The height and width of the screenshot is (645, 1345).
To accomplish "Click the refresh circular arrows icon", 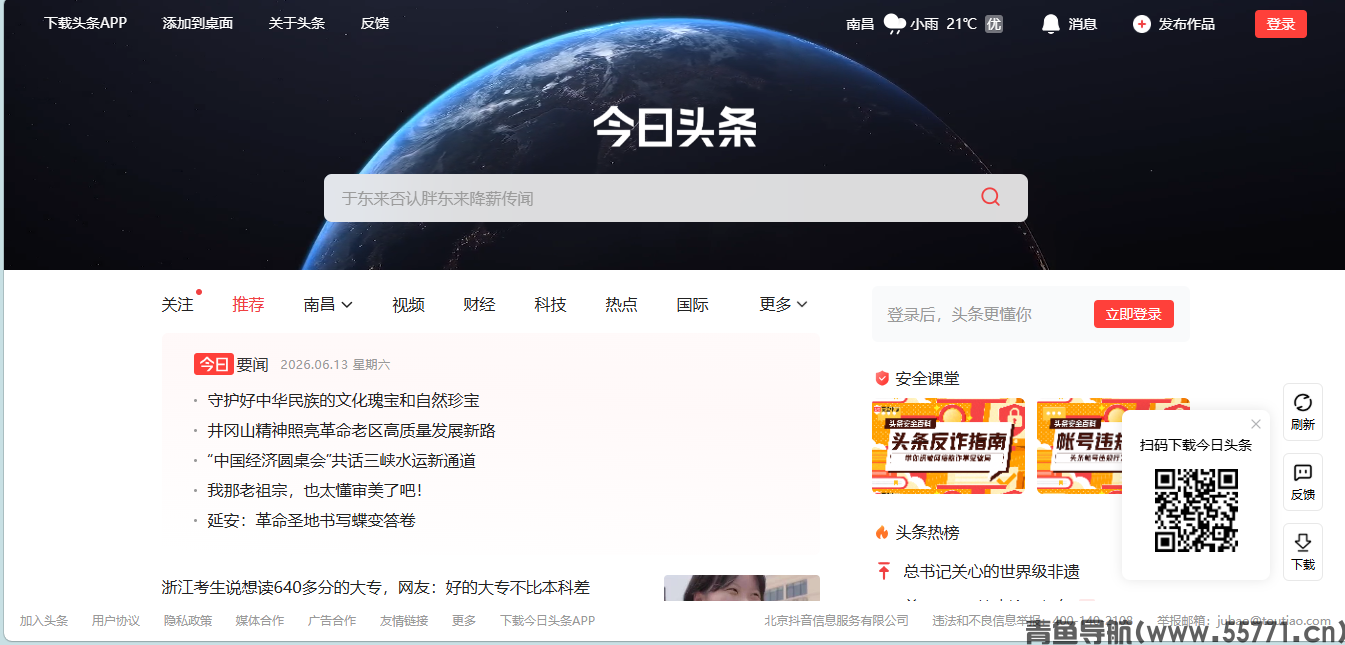I will [1302, 402].
